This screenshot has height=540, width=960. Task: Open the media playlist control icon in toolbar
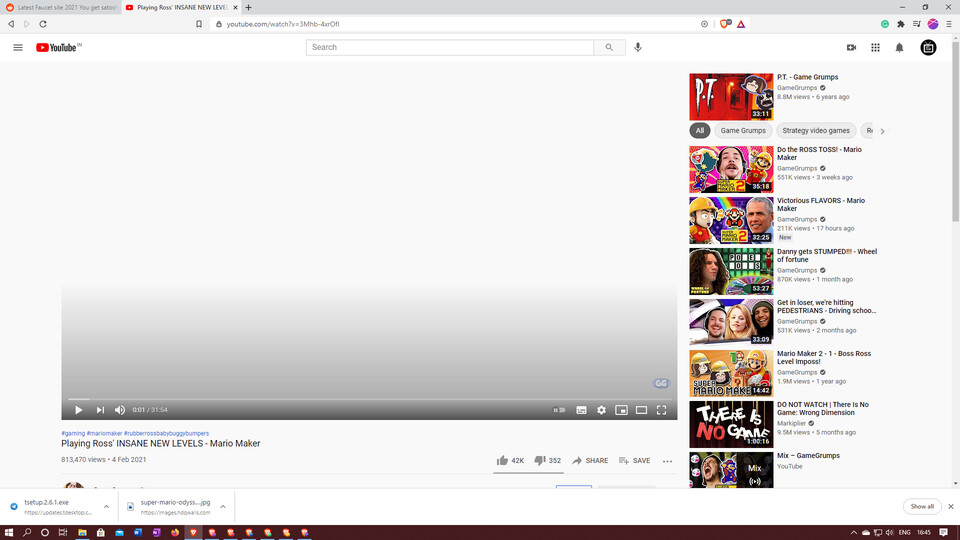point(917,24)
